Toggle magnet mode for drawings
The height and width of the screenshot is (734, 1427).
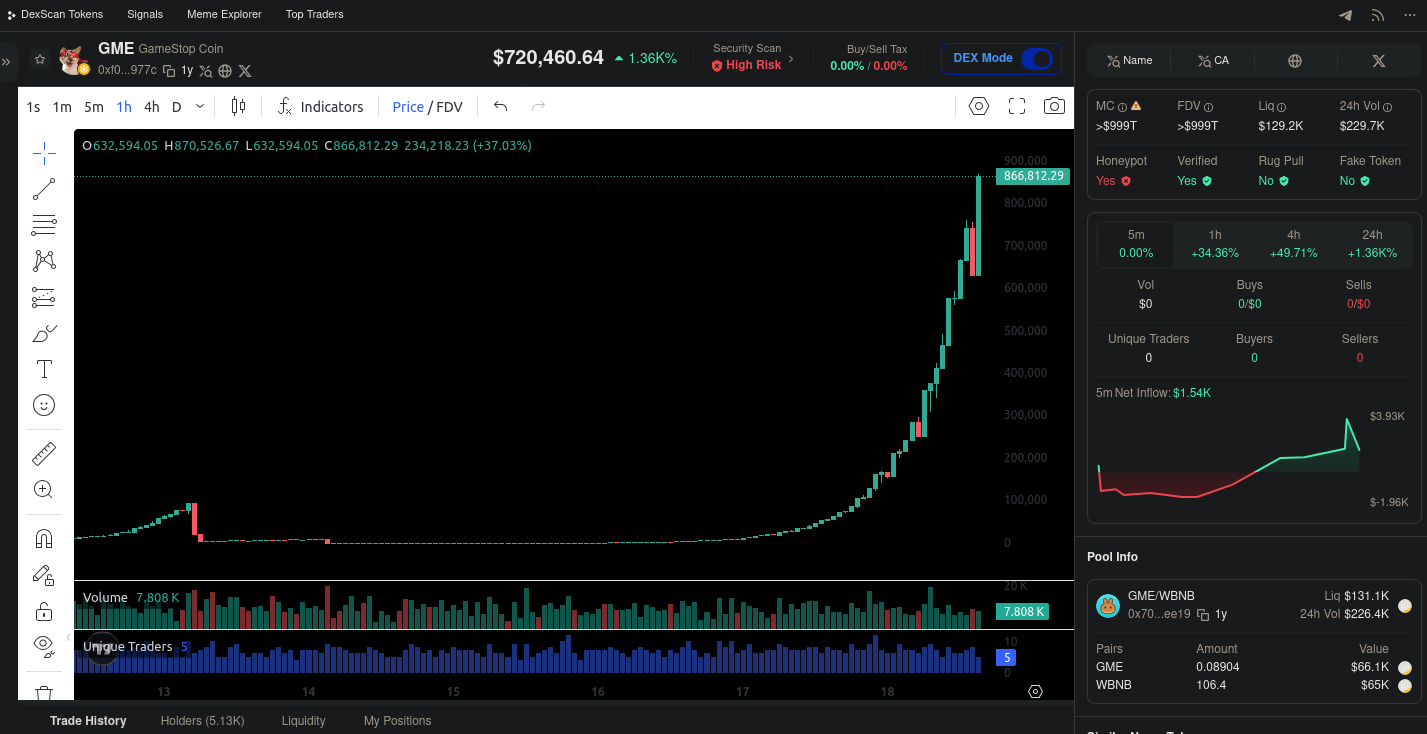click(44, 539)
